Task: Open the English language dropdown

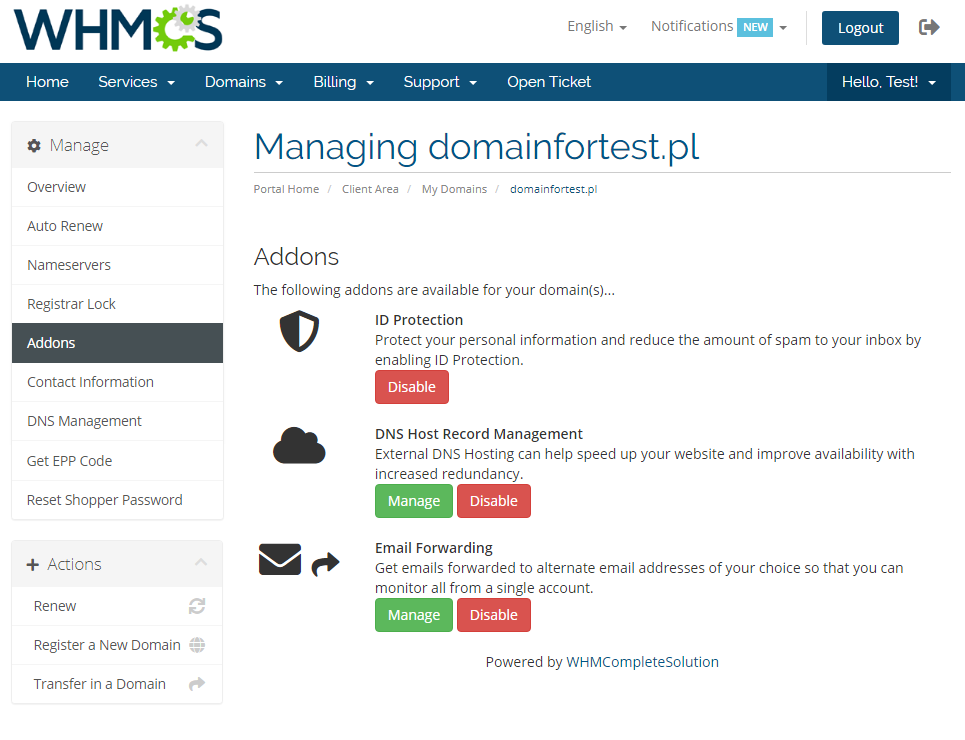Action: [x=596, y=26]
